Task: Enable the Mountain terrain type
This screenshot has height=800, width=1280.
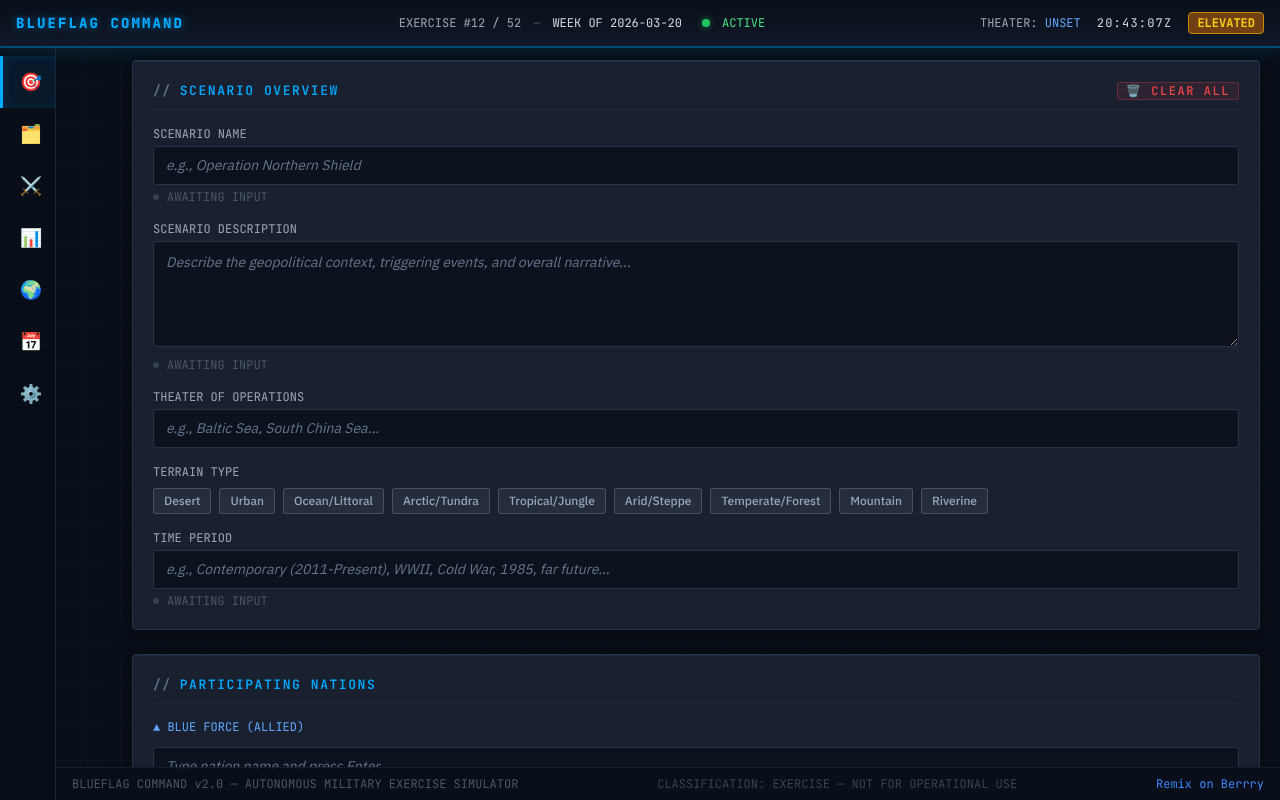Action: [875, 500]
